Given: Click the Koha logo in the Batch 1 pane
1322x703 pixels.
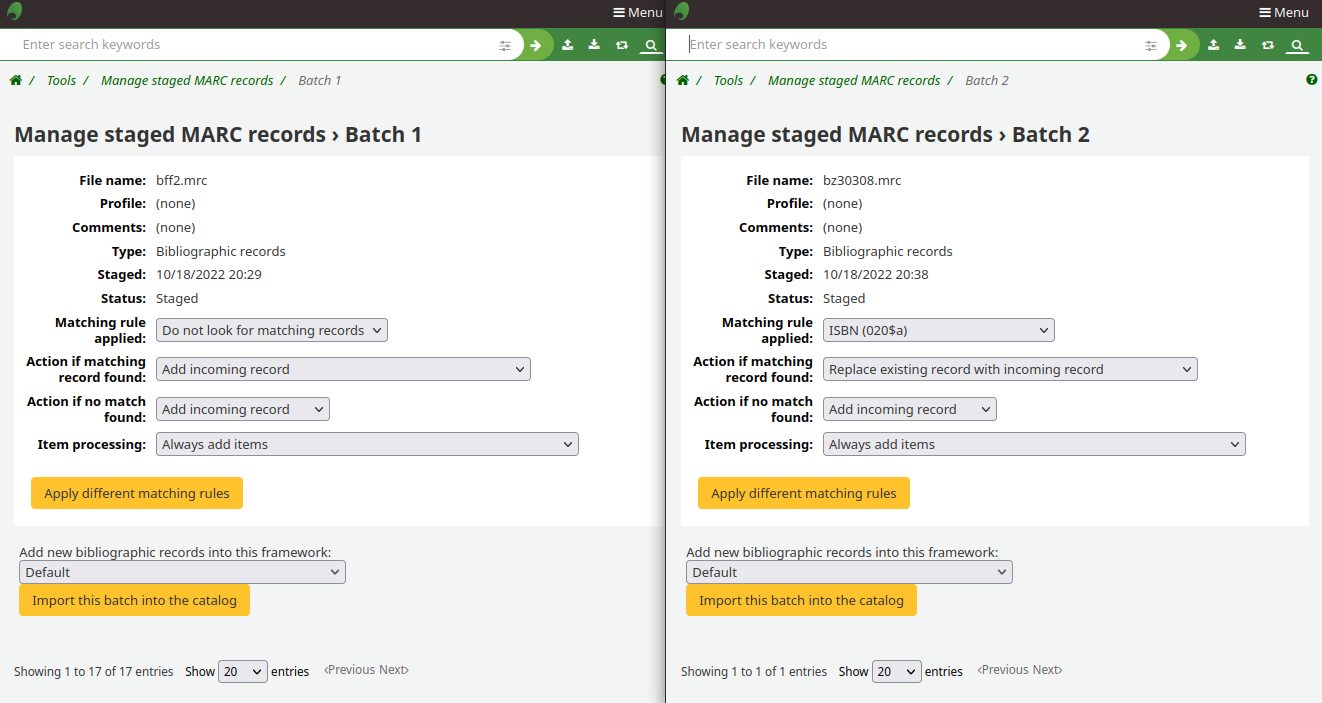Looking at the screenshot, I should (x=15, y=12).
